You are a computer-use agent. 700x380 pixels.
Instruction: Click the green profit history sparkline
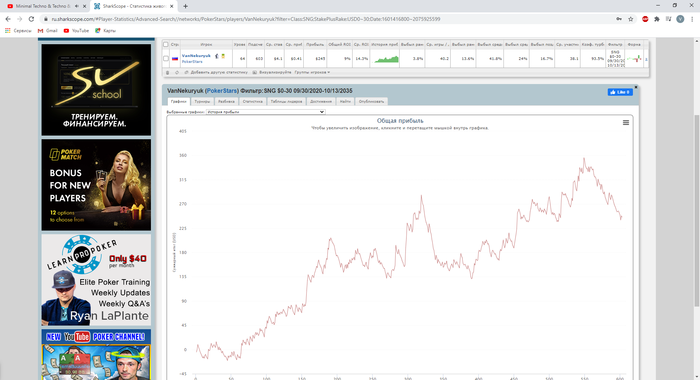(386, 59)
